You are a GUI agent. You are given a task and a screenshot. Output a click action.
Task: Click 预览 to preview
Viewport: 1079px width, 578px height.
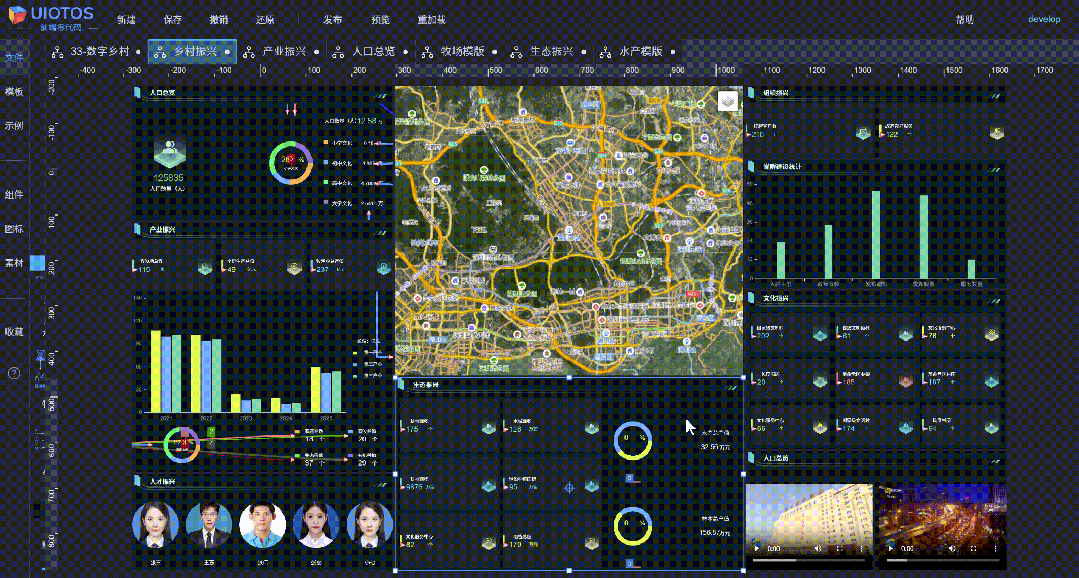pos(380,20)
